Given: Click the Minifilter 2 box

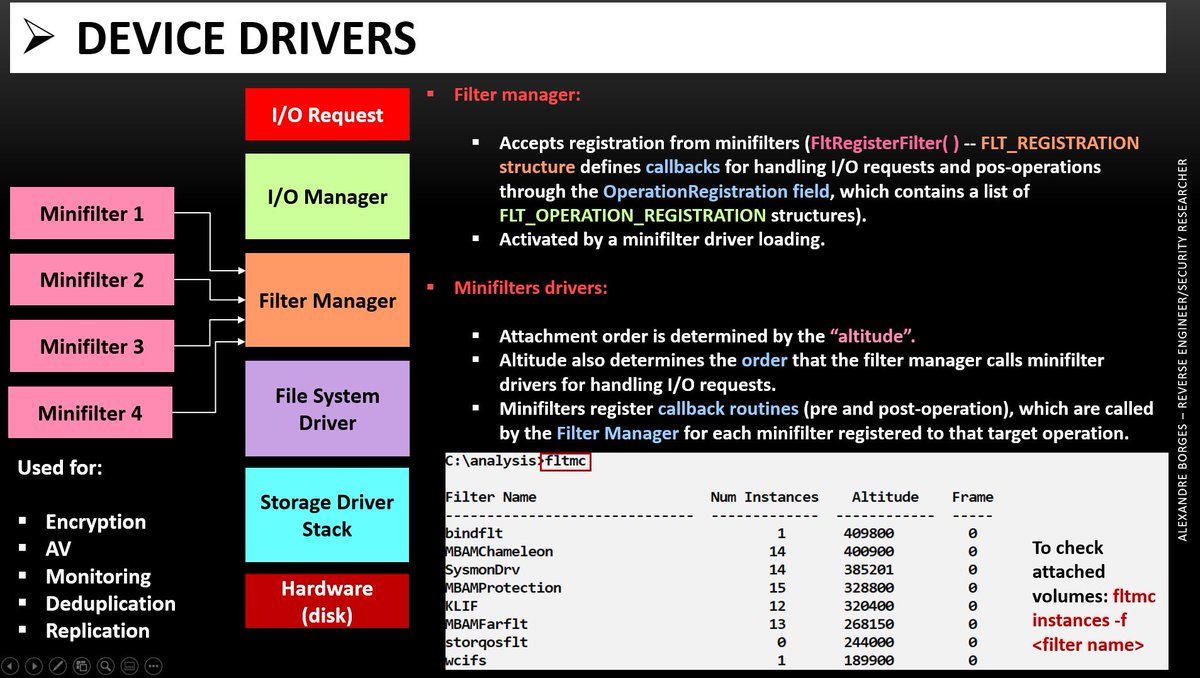Looking at the screenshot, I should (91, 280).
